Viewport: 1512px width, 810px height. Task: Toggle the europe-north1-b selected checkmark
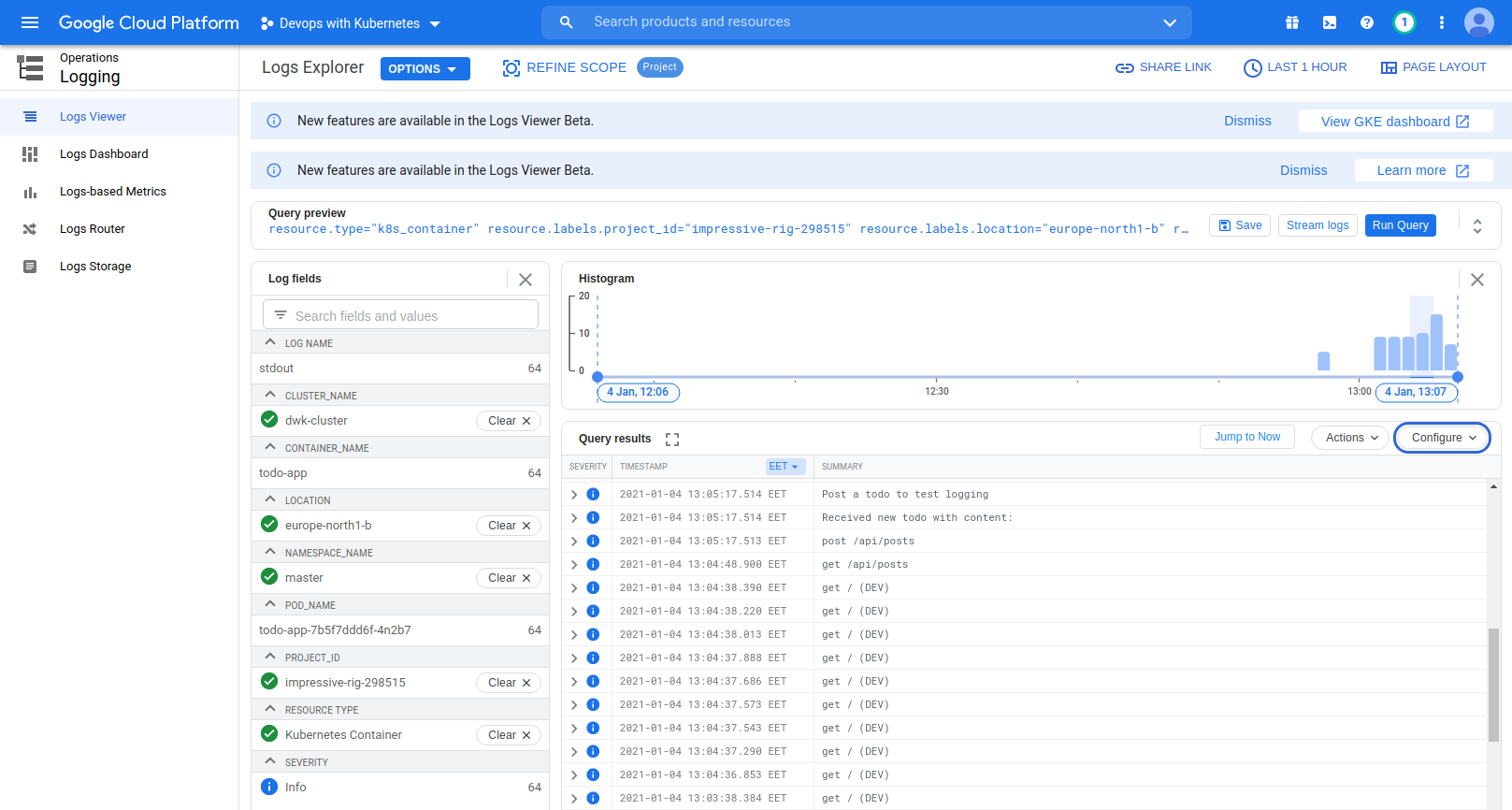pyautogui.click(x=269, y=524)
